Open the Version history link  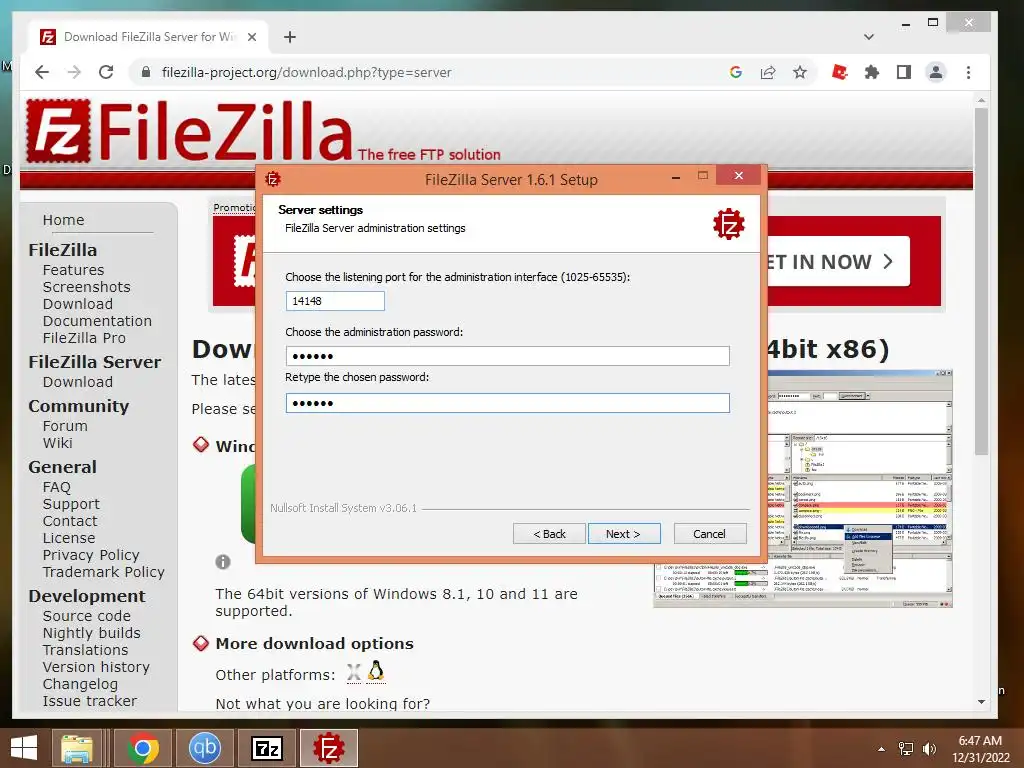click(x=96, y=667)
